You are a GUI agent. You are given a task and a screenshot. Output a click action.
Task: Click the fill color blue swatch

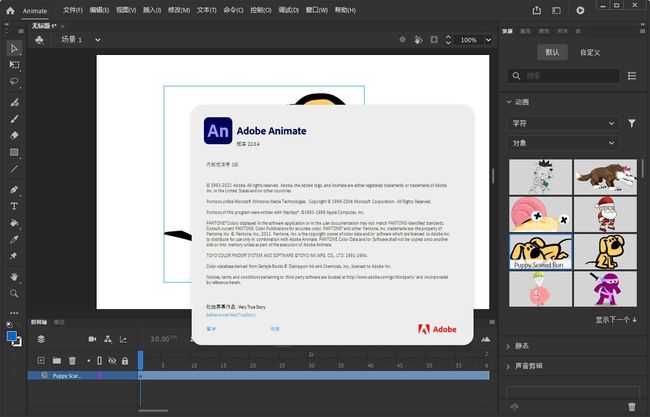pos(12,336)
